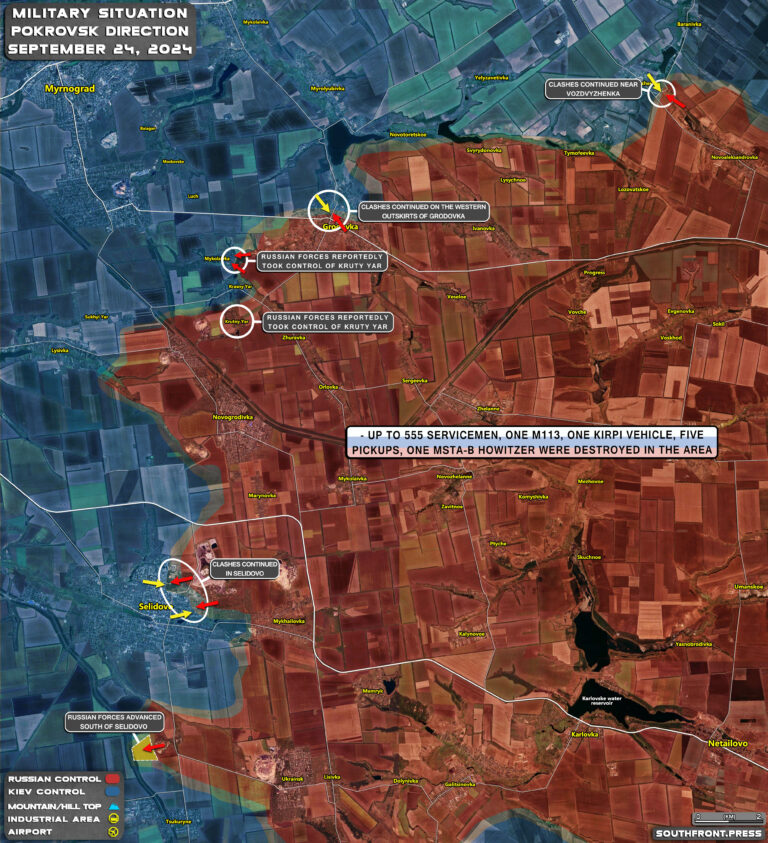This screenshot has height=843, width=768.
Task: Click the Mountain/Hill Top triangle icon
Action: coord(114,805)
